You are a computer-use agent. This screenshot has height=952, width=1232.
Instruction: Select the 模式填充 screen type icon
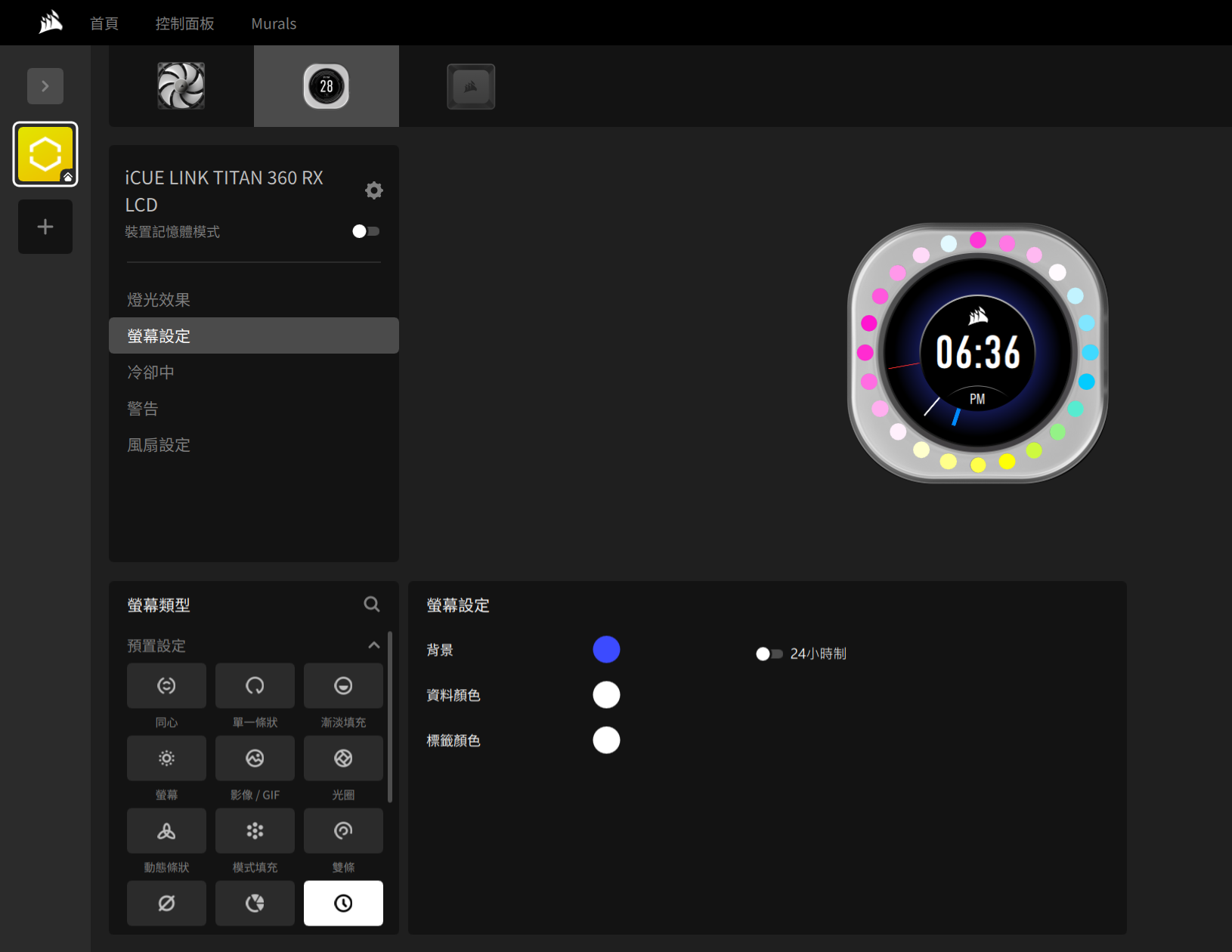point(255,830)
